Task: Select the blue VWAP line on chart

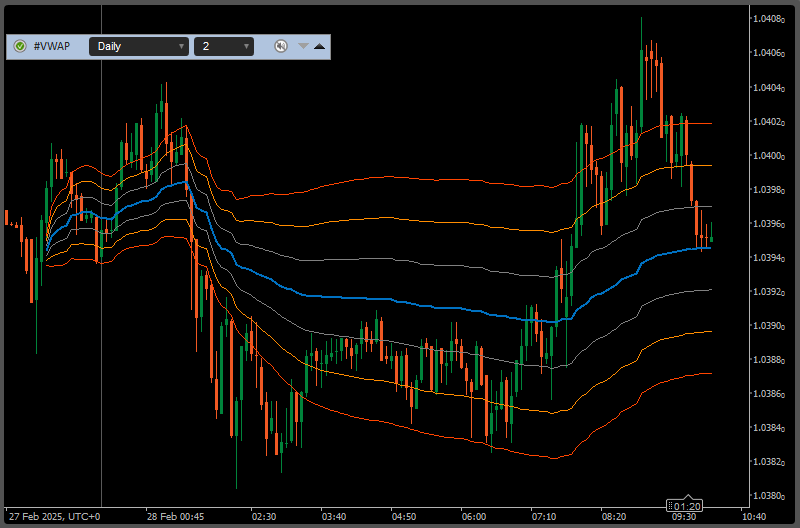Action: point(400,301)
